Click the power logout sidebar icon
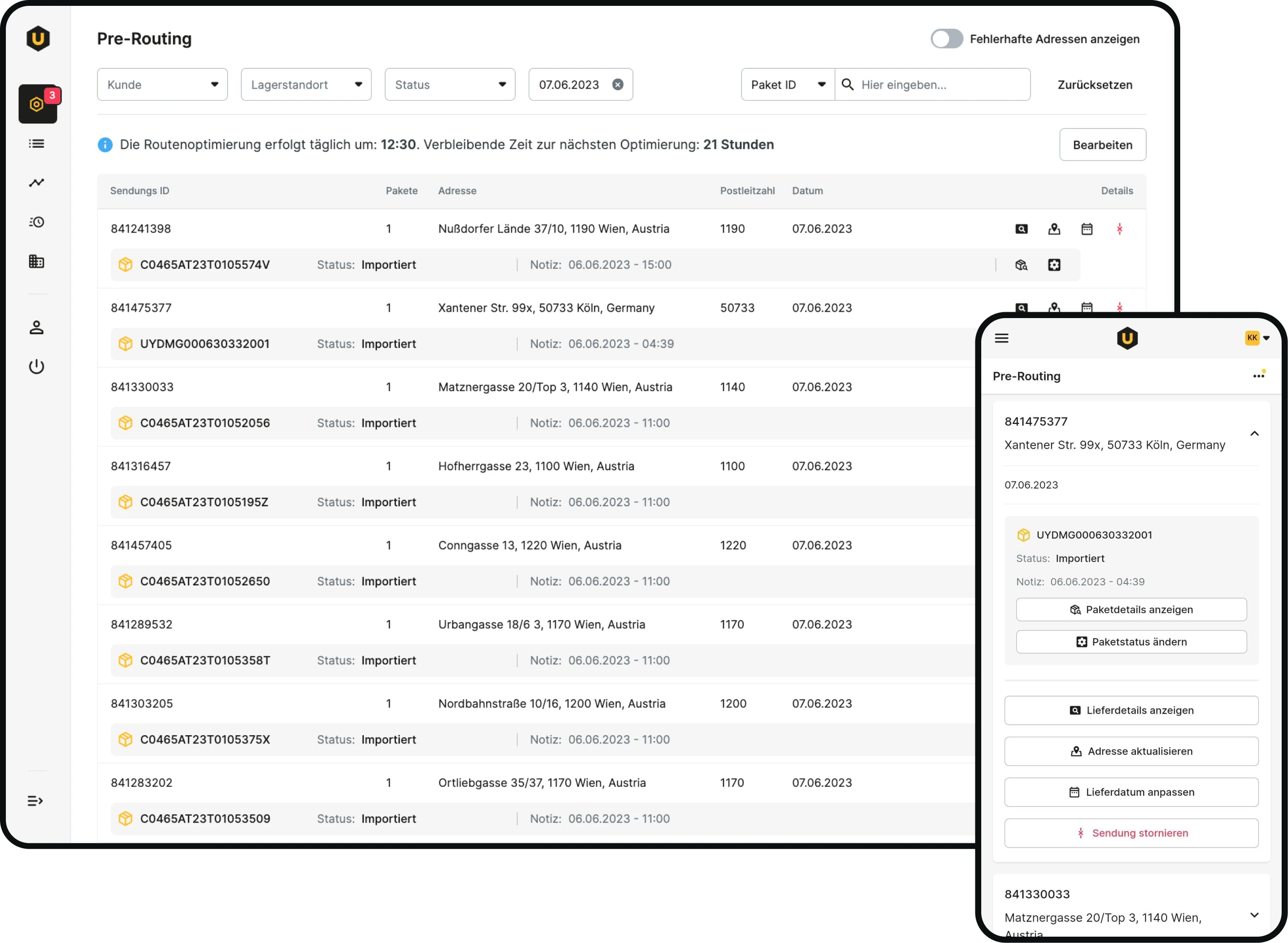 (37, 366)
